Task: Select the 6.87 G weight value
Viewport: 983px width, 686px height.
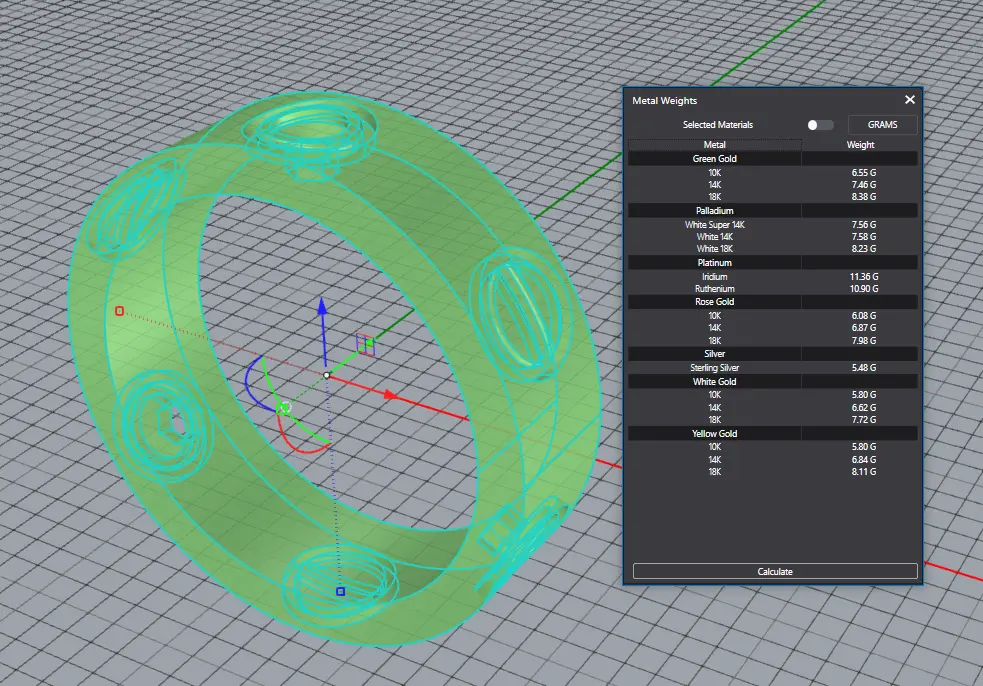Action: click(x=864, y=328)
